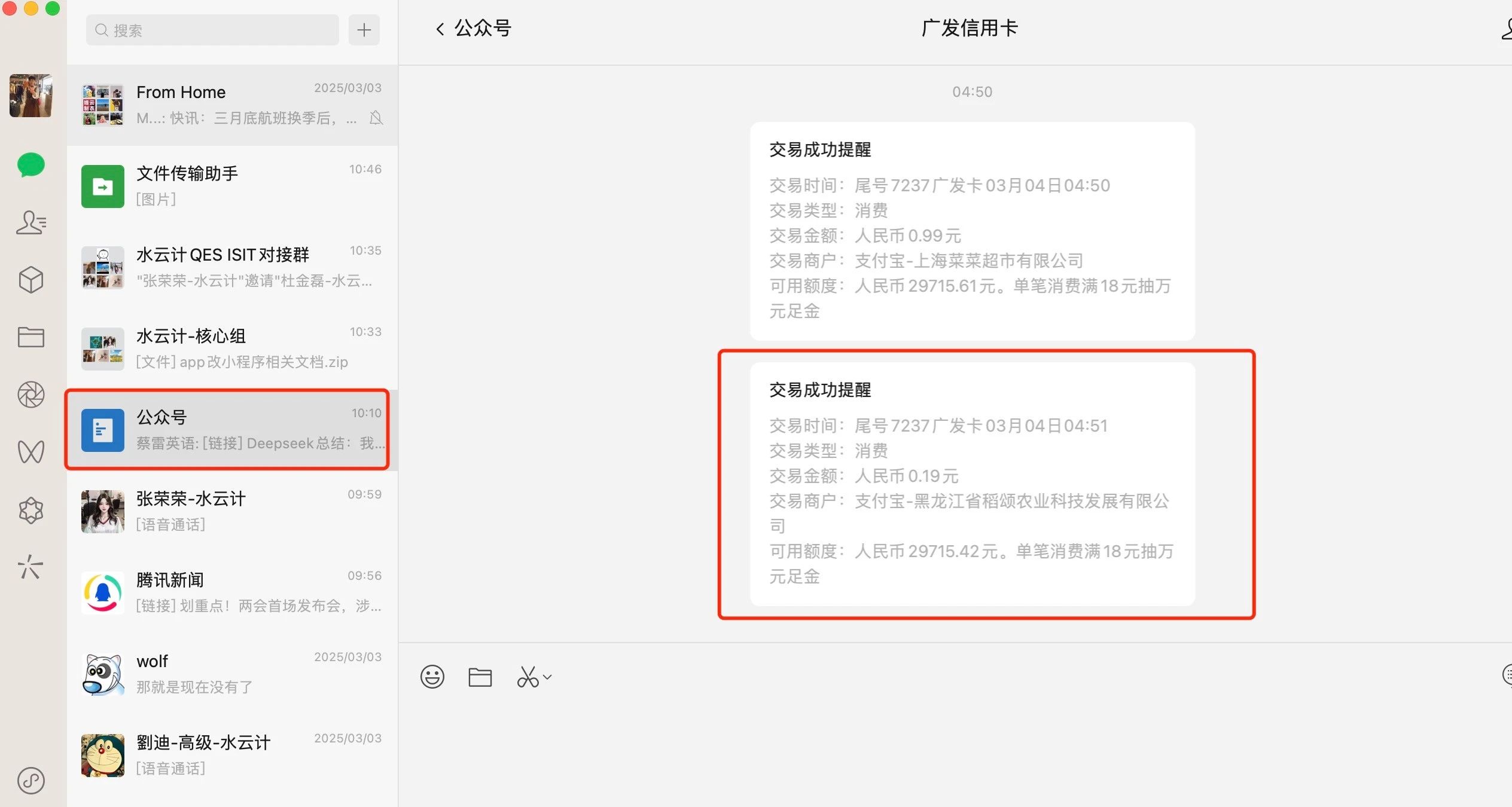1512x807 pixels.
Task: Click the 广发信用卡 title
Action: pos(970,28)
